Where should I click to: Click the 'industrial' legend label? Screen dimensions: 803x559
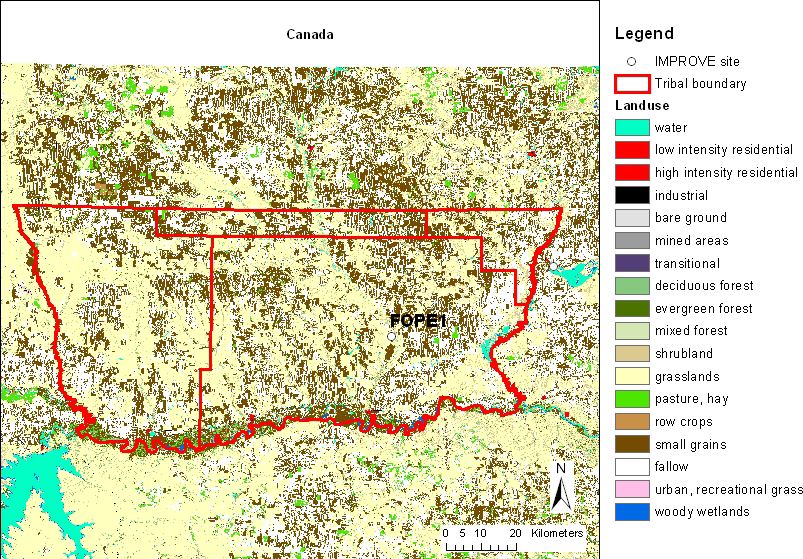(681, 195)
